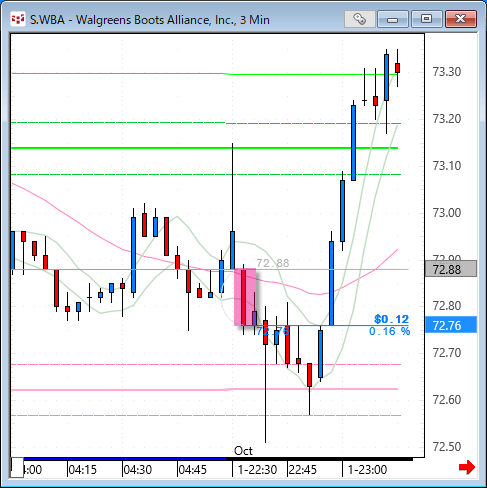Click the 73.30 price axis label
The width and height of the screenshot is (487, 488).
[x=447, y=72]
